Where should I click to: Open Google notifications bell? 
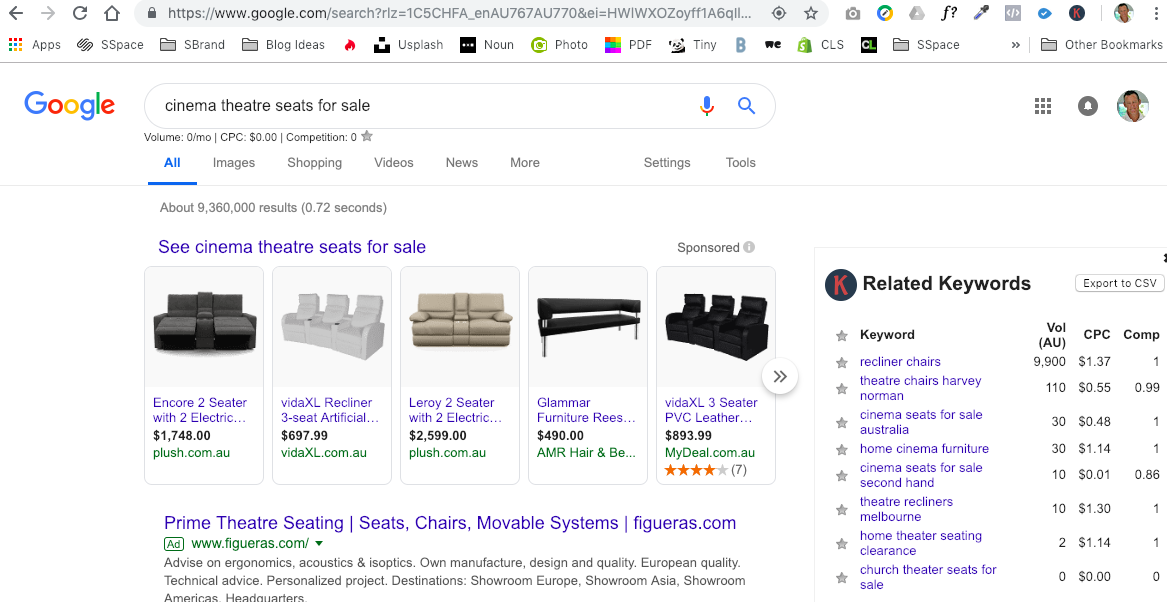(1087, 106)
